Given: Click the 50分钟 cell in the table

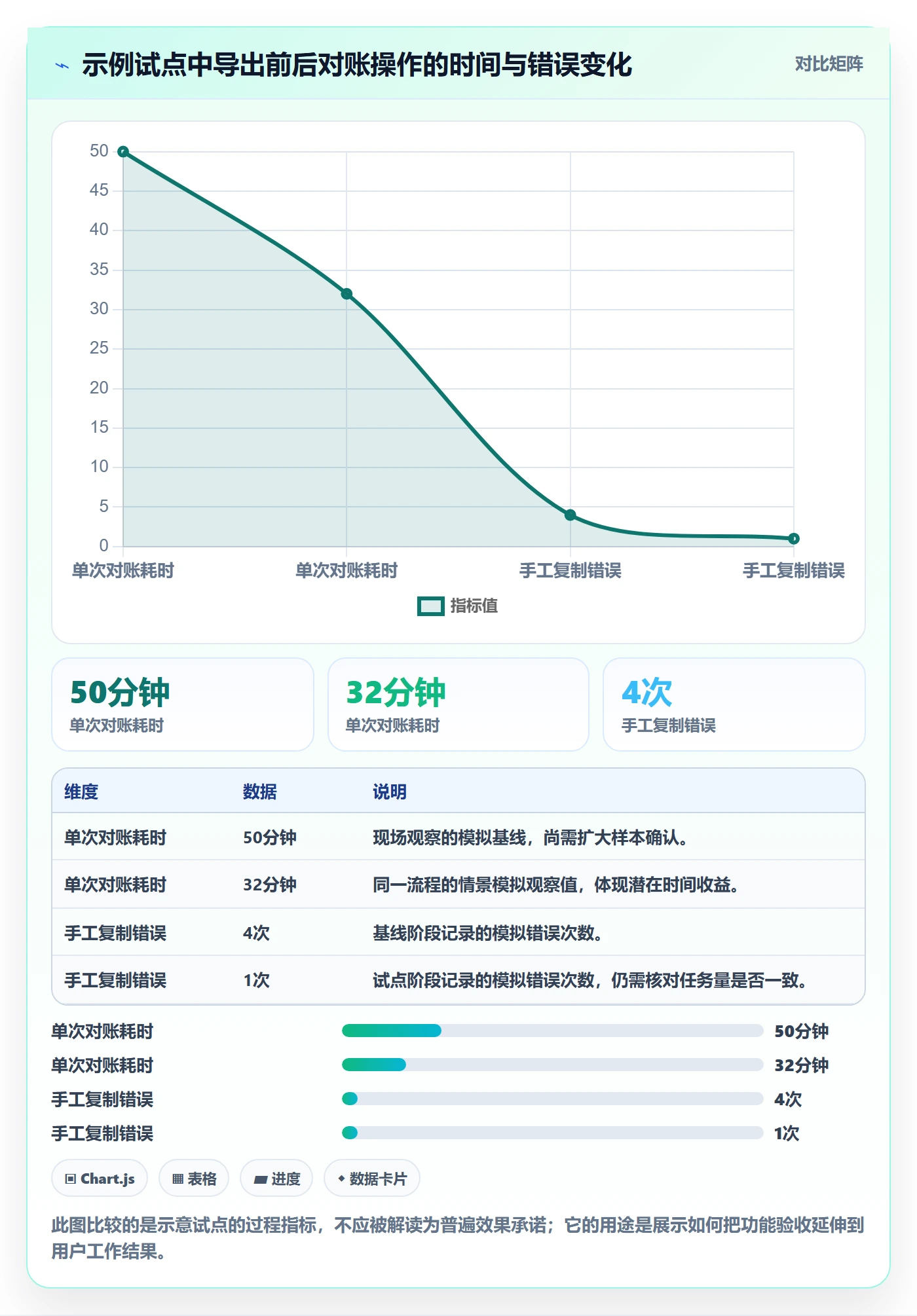Looking at the screenshot, I should coord(270,838).
